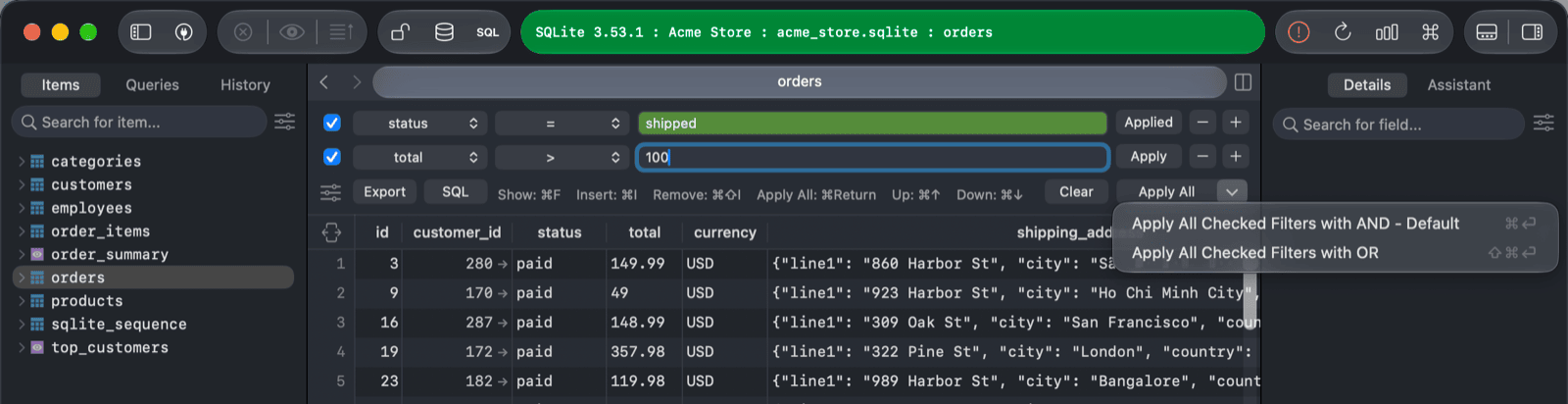Click the Search for field input

coord(1398,125)
